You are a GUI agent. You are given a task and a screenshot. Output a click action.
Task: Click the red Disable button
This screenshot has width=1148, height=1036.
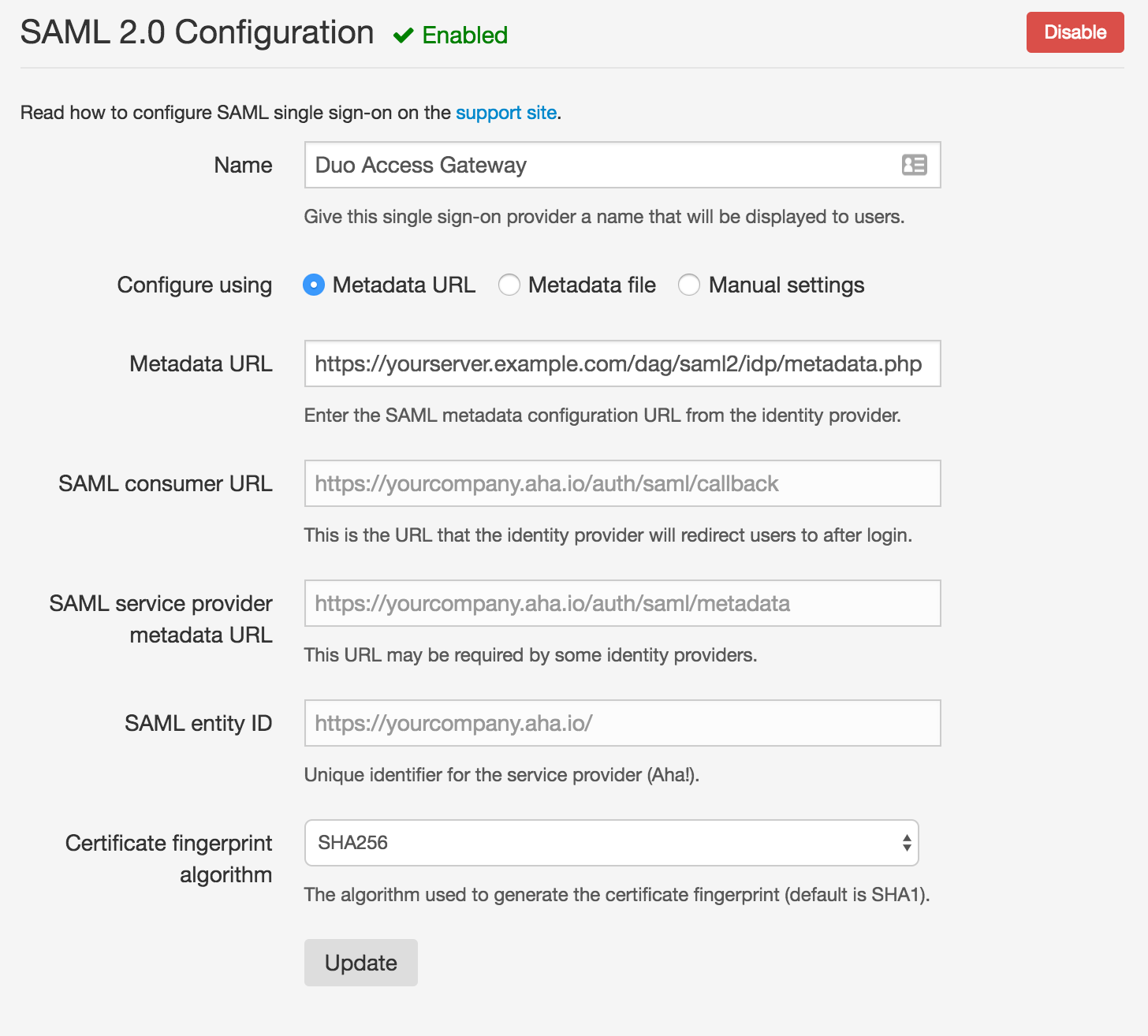1075,32
